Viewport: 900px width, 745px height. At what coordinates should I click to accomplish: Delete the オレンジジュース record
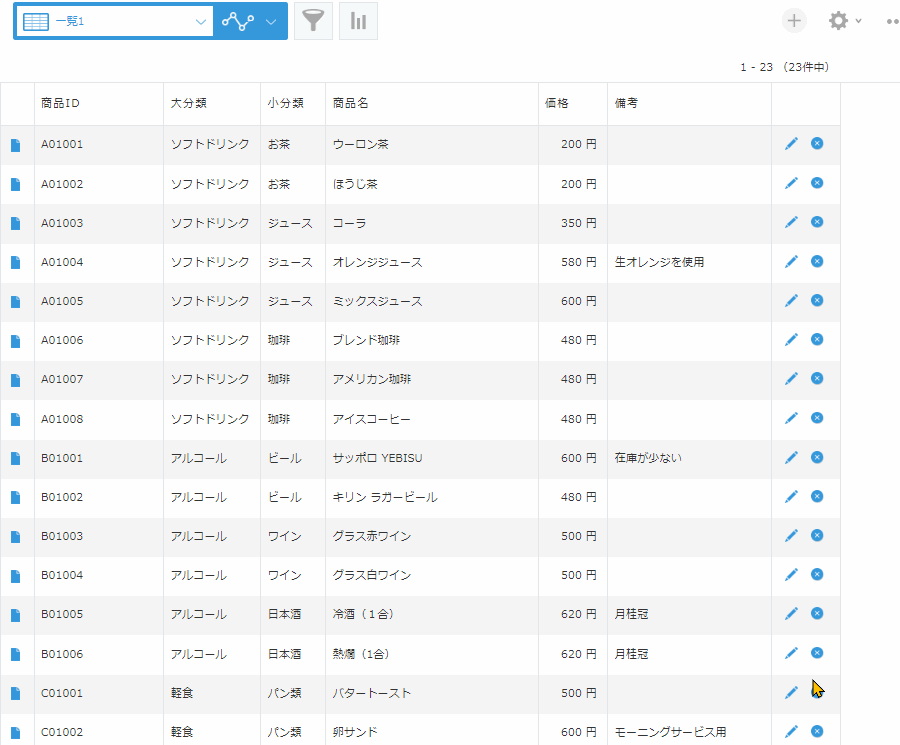[x=817, y=261]
